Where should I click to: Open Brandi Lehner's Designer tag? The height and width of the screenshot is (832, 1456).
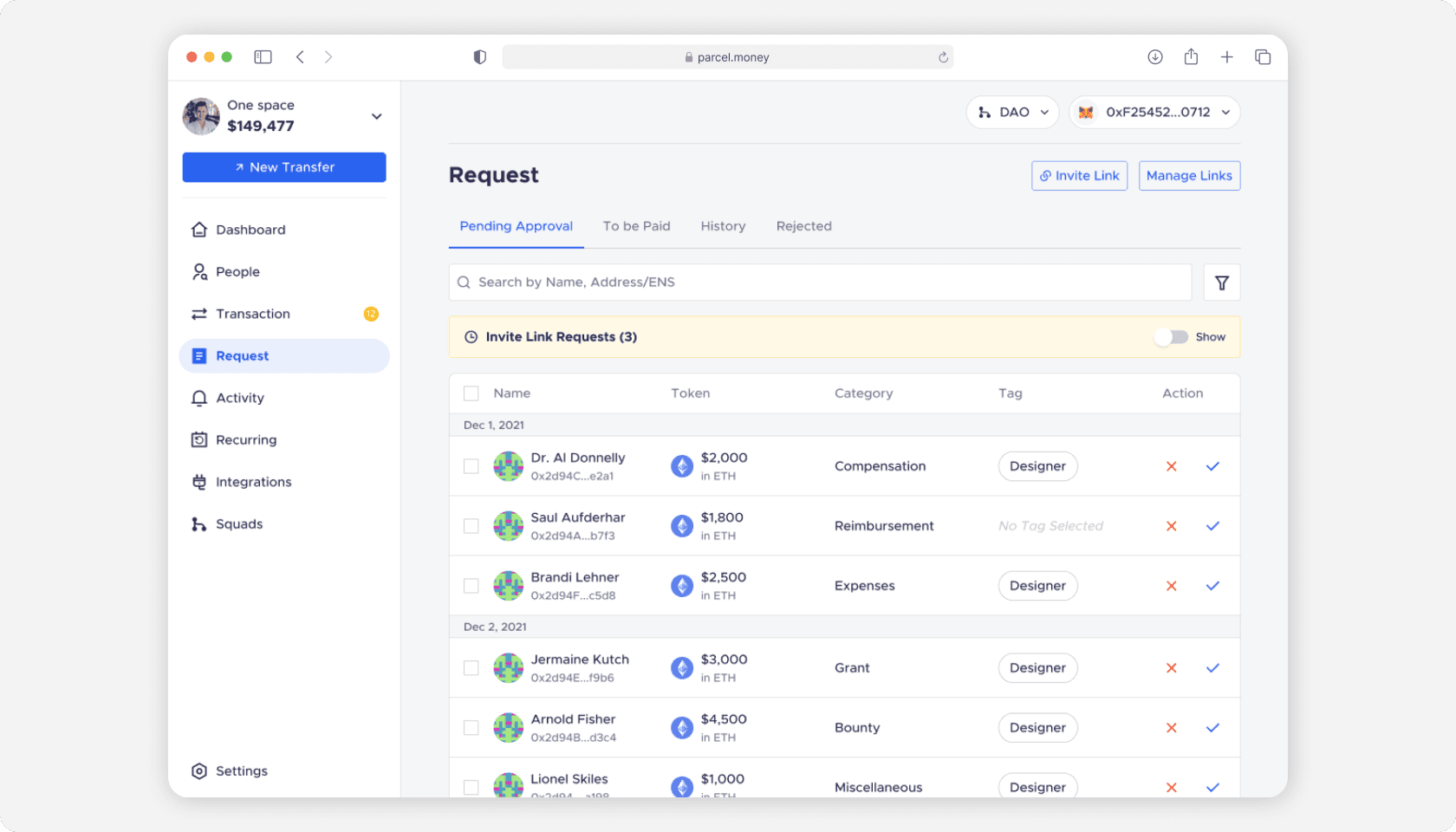coord(1037,586)
